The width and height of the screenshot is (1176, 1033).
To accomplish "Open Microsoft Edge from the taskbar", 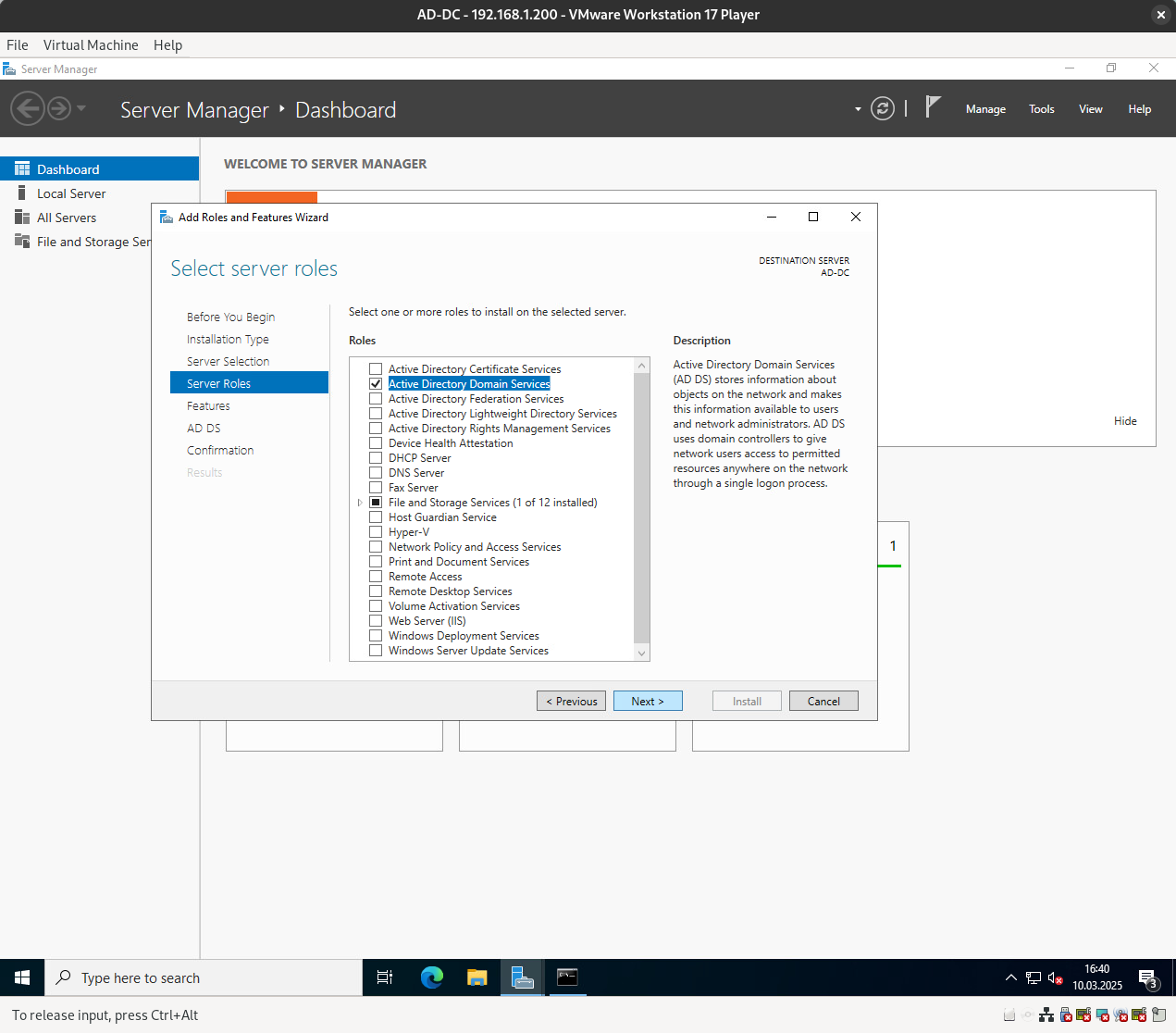I will click(x=431, y=977).
